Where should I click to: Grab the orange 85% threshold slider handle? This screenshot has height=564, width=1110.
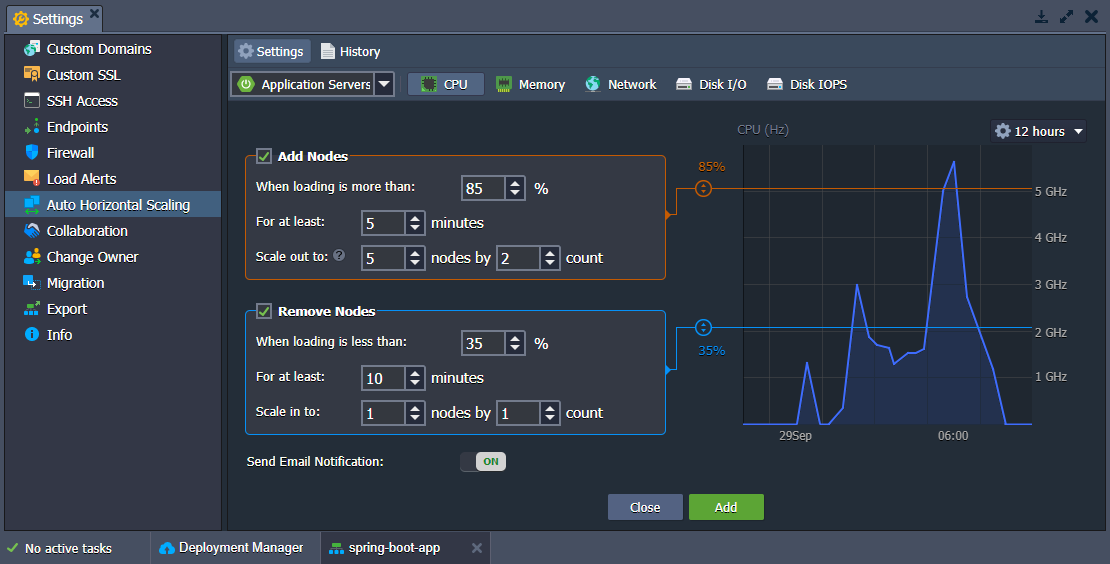tap(703, 189)
